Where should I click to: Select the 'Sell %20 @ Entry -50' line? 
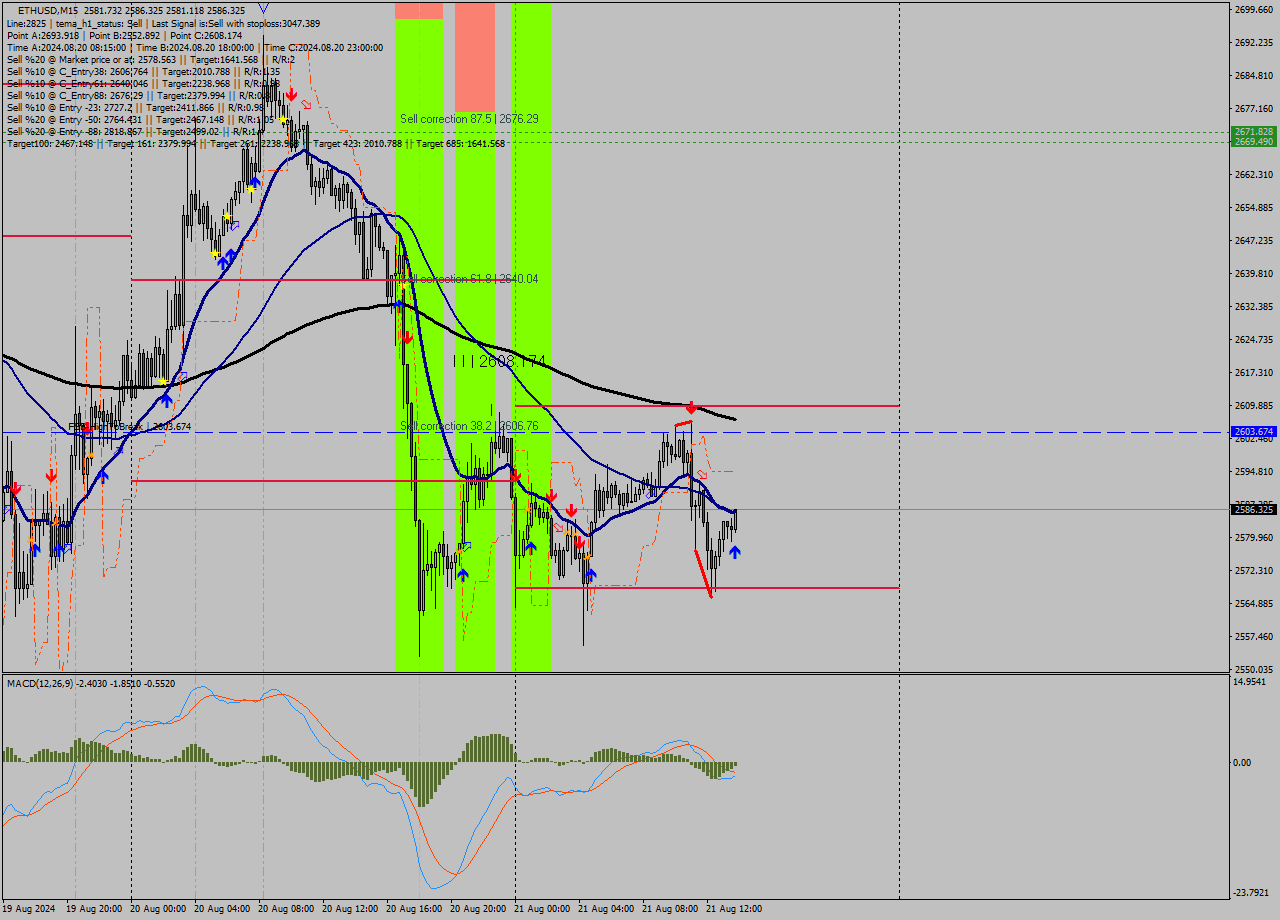[140, 119]
